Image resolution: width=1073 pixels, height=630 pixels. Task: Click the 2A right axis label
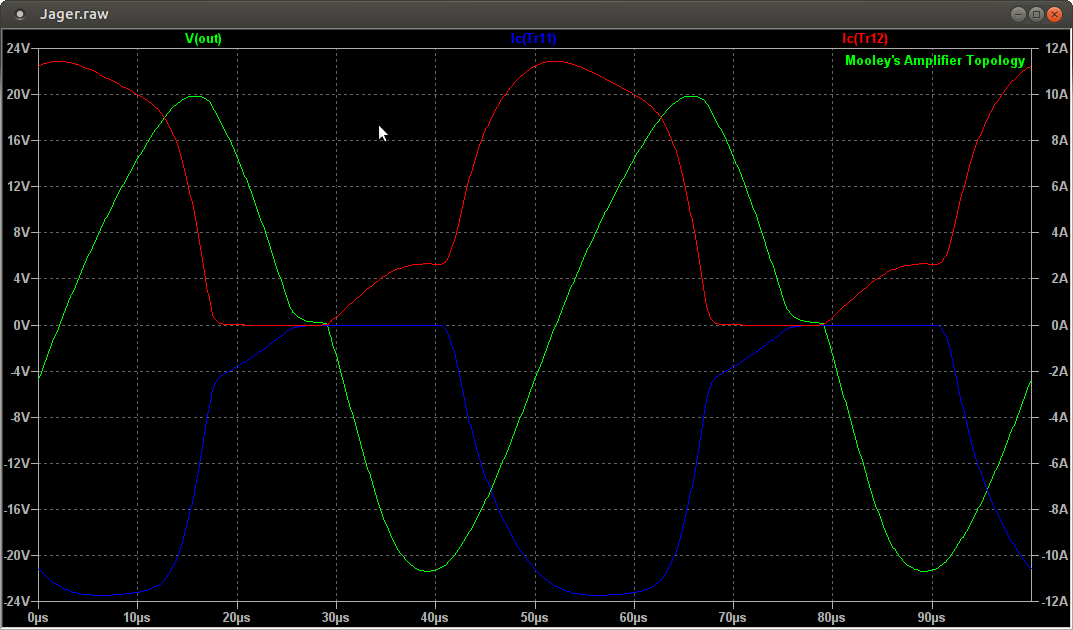click(x=1059, y=278)
